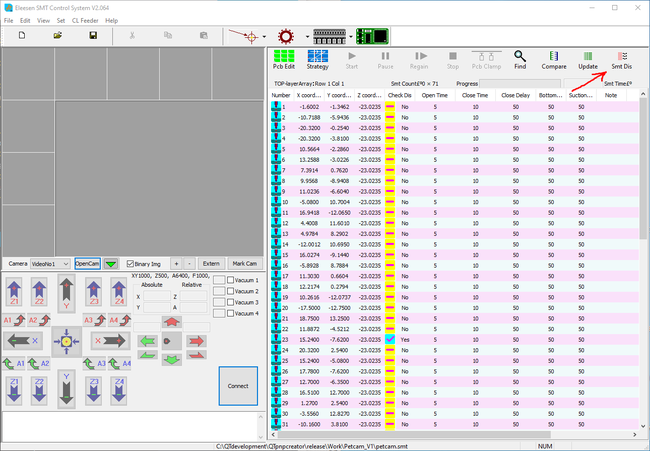
Task: Click the green left jog arrow
Action: [148, 341]
